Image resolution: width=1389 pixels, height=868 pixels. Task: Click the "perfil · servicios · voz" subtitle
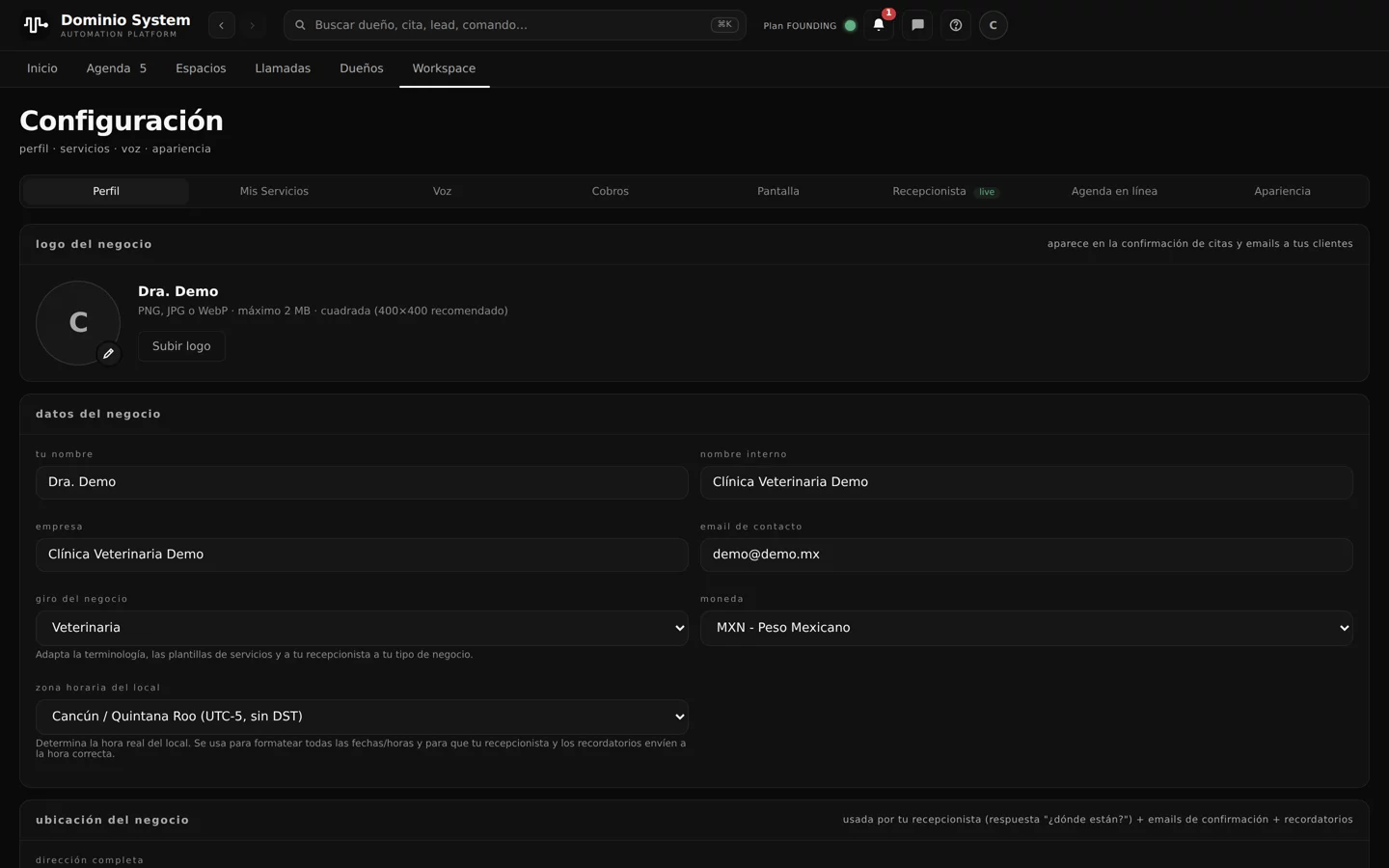pos(115,149)
